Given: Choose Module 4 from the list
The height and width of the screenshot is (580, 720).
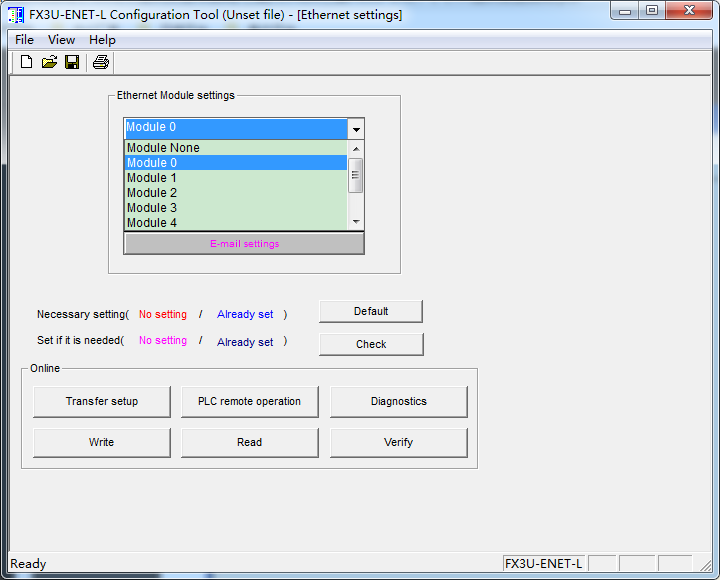Looking at the screenshot, I should pos(236,223).
